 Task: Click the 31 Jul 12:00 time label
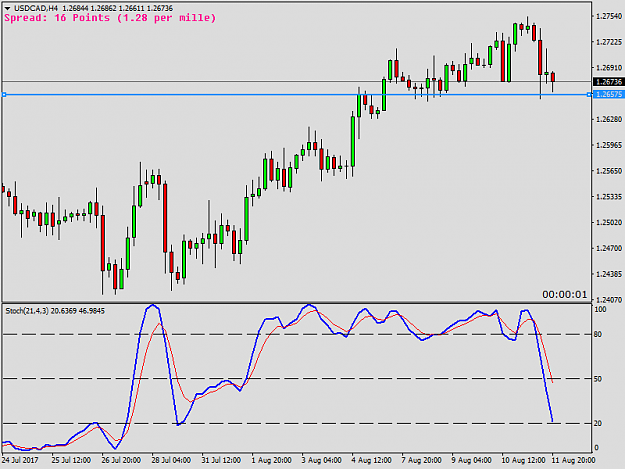[221, 460]
